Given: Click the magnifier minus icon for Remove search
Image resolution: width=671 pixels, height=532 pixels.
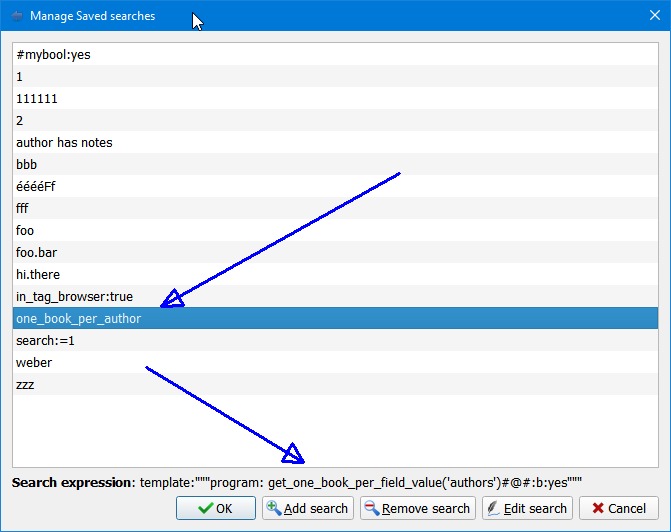Looking at the screenshot, I should [x=371, y=508].
